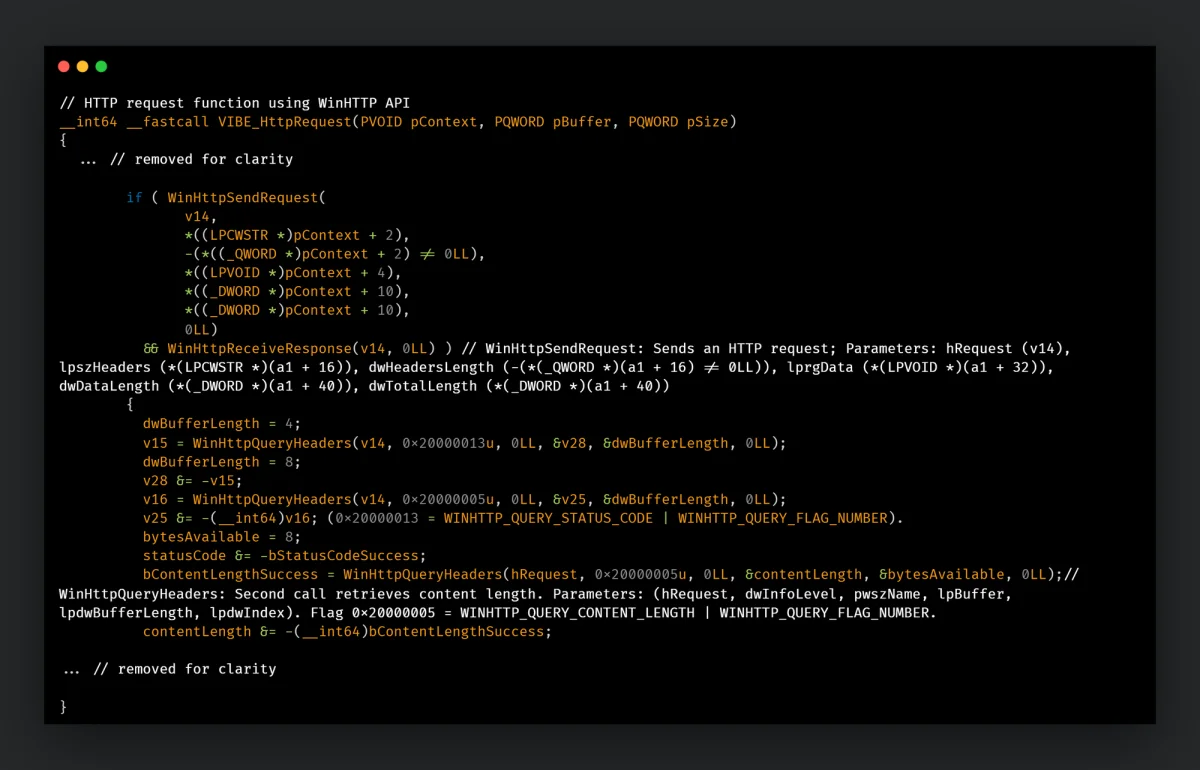1200x770 pixels.
Task: Click the red close window button
Action: (64, 67)
